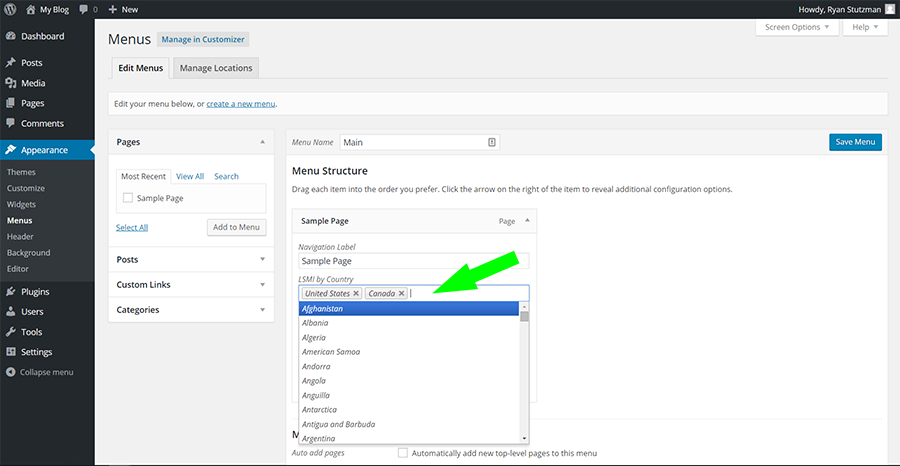Expand the Posts panel

[262, 259]
